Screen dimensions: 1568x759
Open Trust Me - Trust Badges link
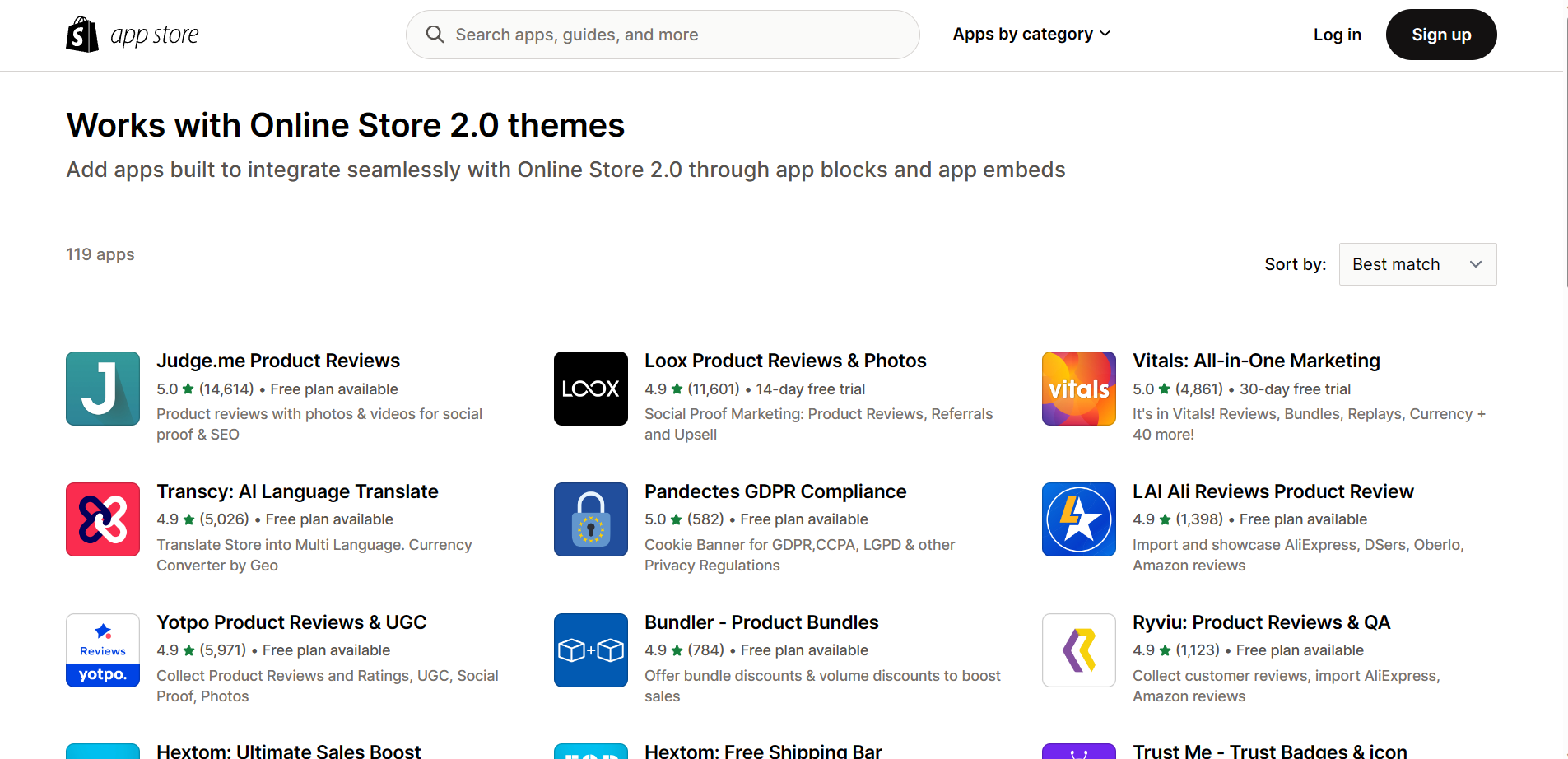click(x=1270, y=751)
